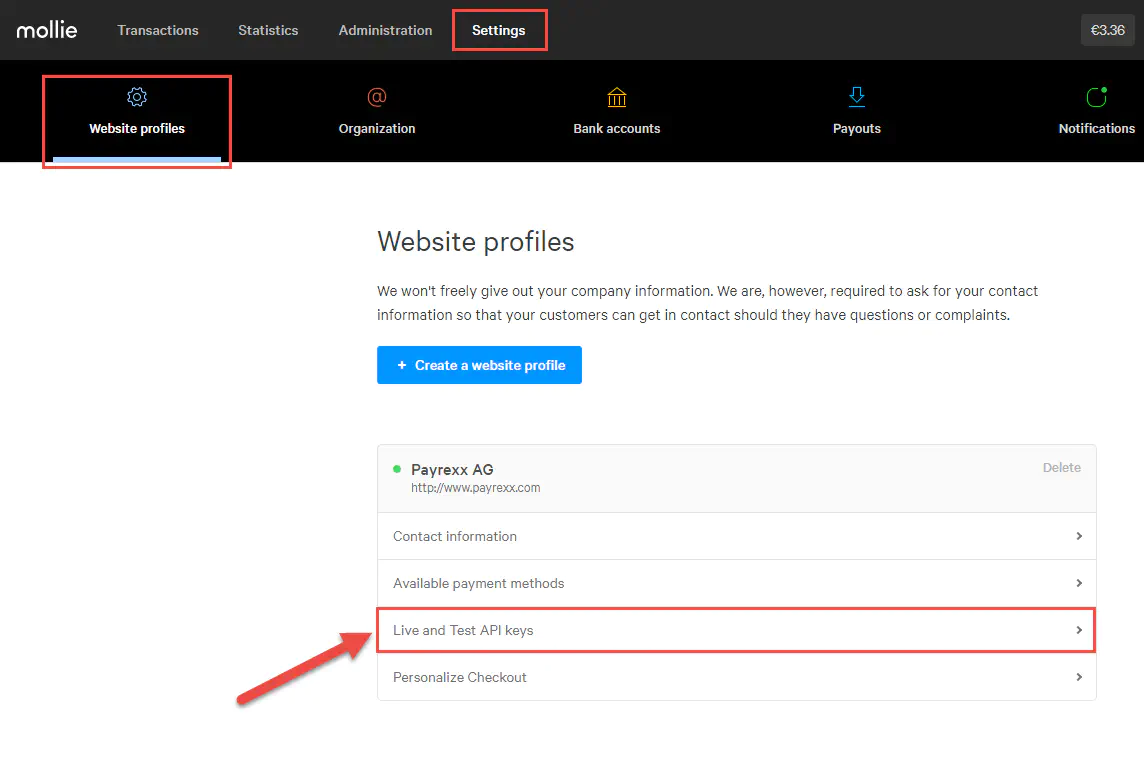Open the Administration menu item
This screenshot has width=1144, height=783.
tap(385, 30)
